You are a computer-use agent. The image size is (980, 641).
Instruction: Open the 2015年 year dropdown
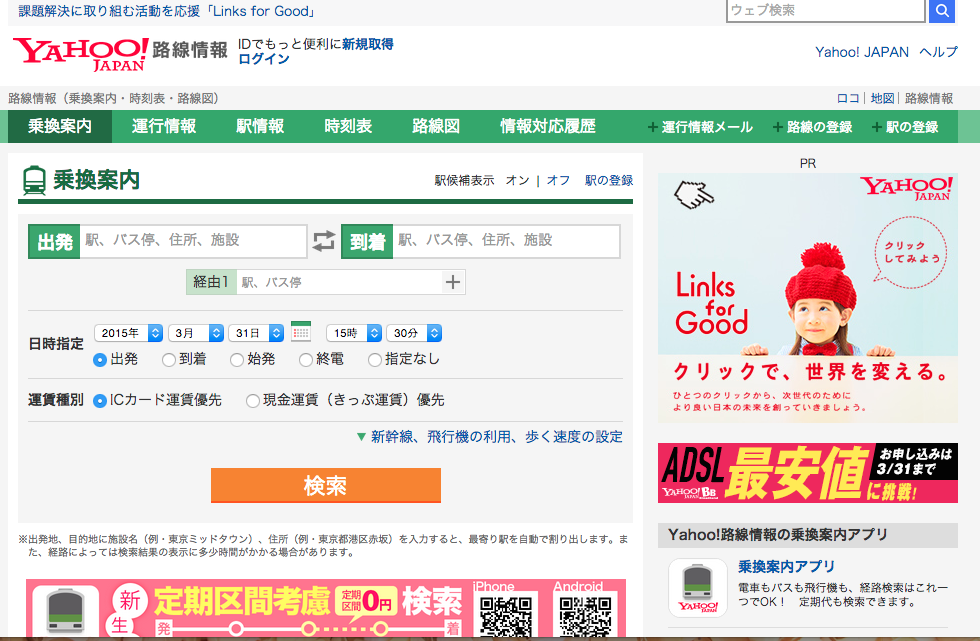(x=129, y=333)
